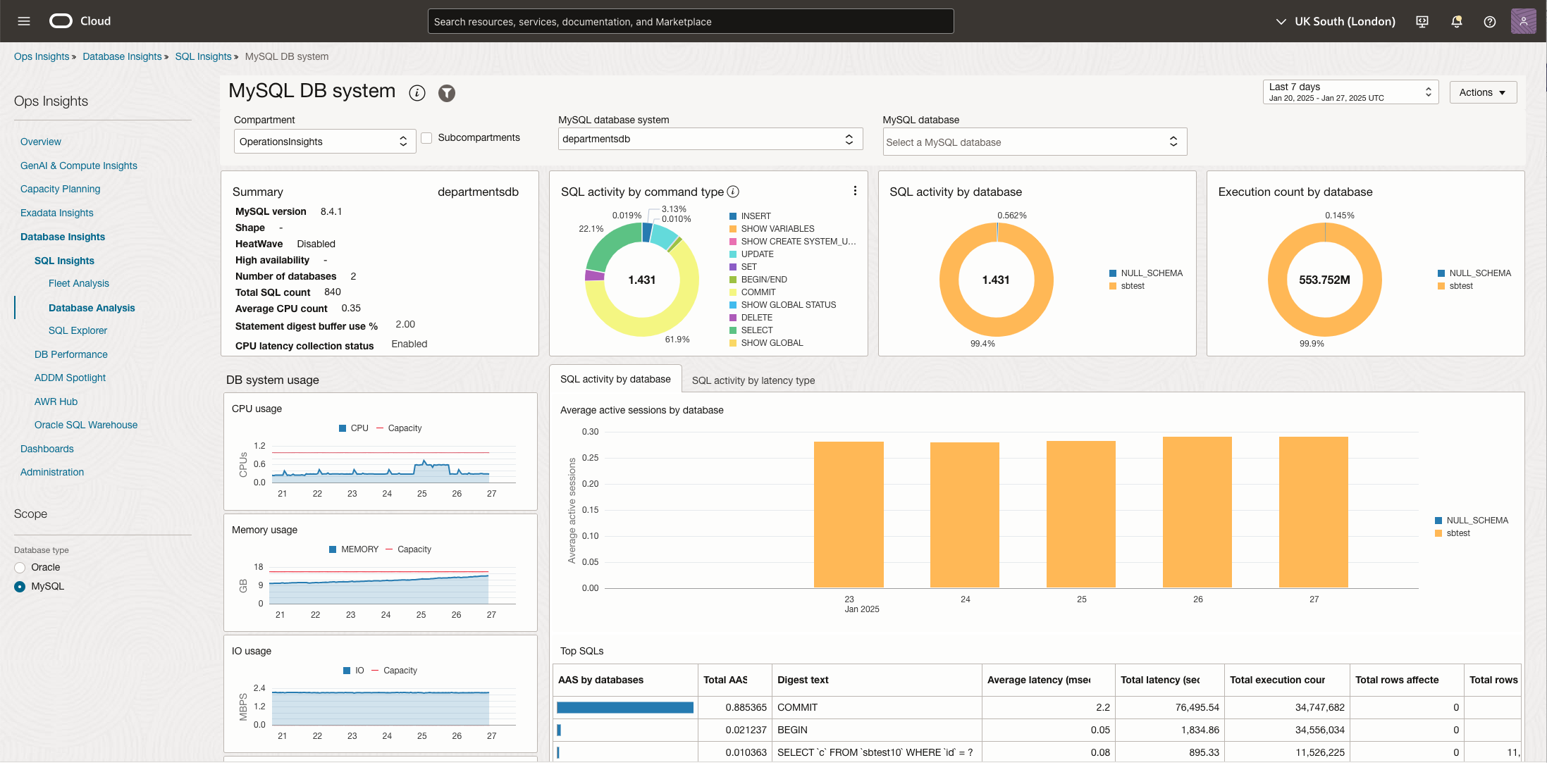Select the Oracle database type

[20, 568]
